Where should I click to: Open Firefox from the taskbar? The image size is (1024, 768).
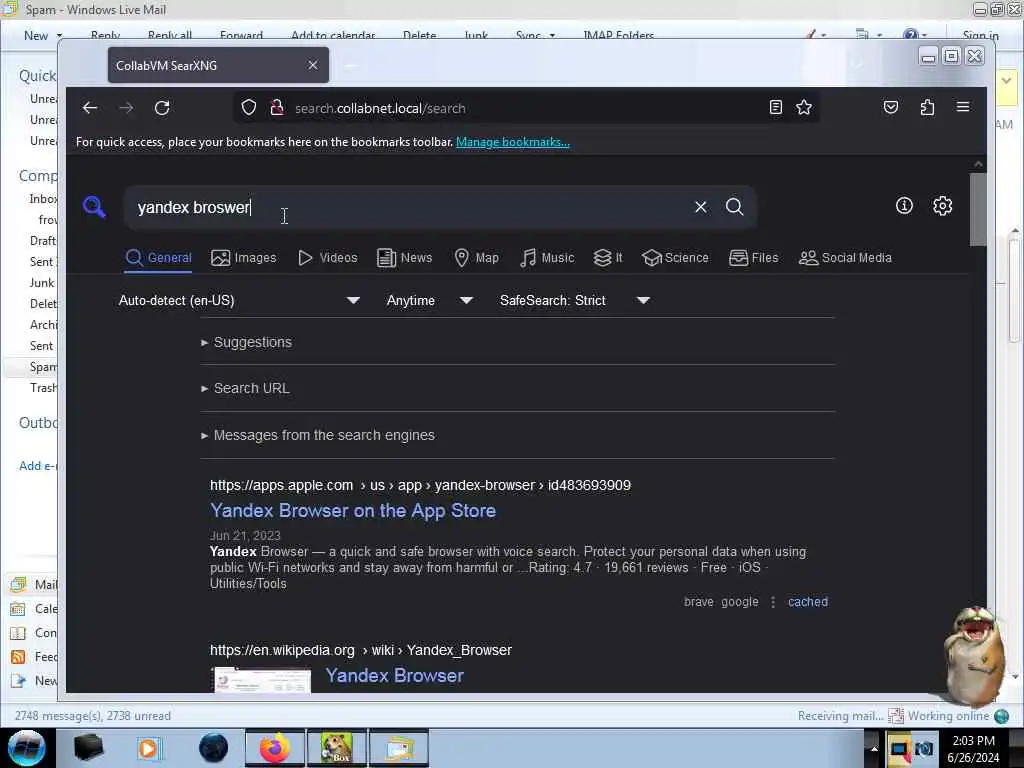tap(275, 748)
